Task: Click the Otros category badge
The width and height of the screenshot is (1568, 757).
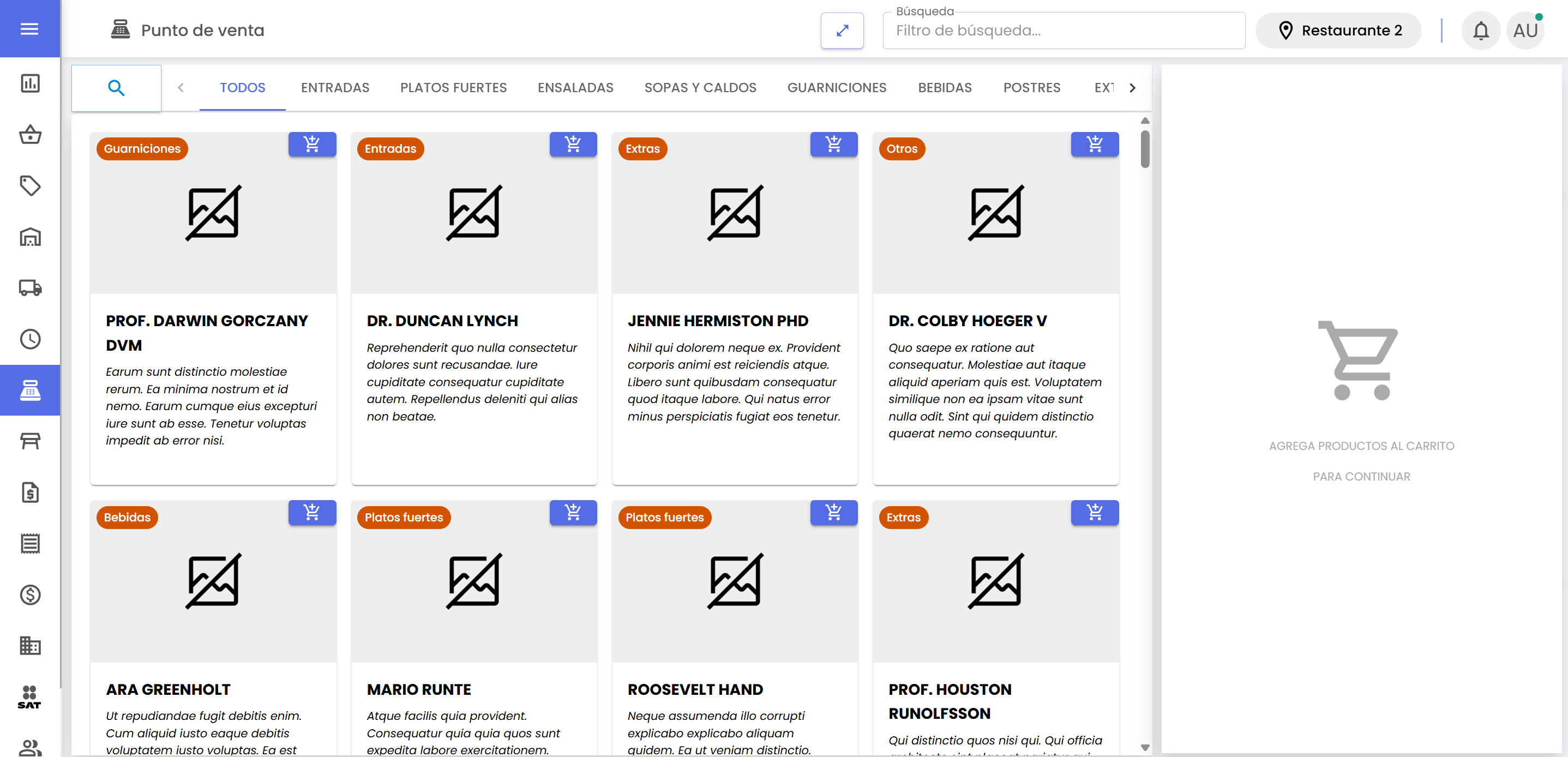Action: point(902,148)
